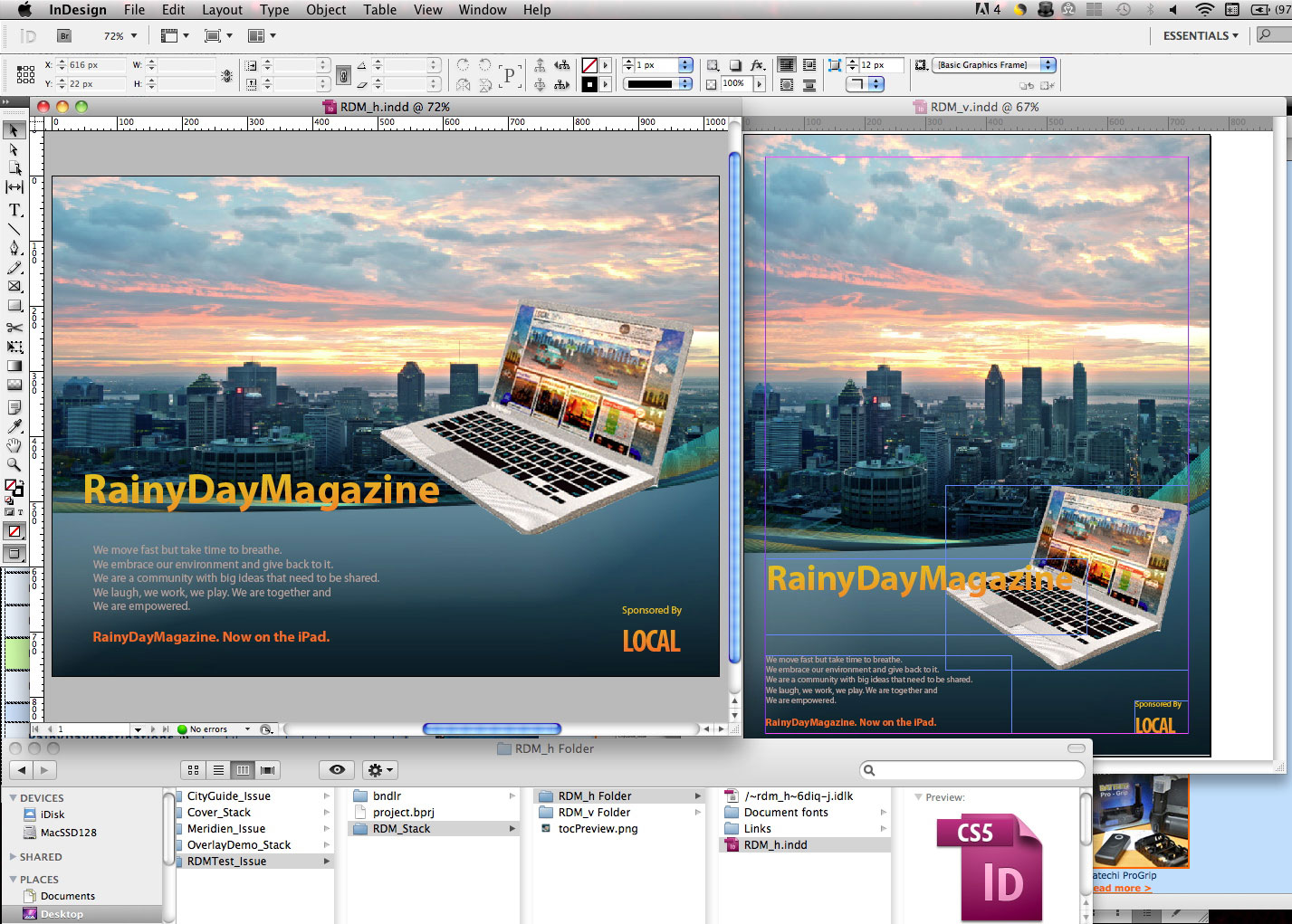Click the Rotate 90° clockwise icon
This screenshot has height=924, width=1292.
tap(464, 65)
